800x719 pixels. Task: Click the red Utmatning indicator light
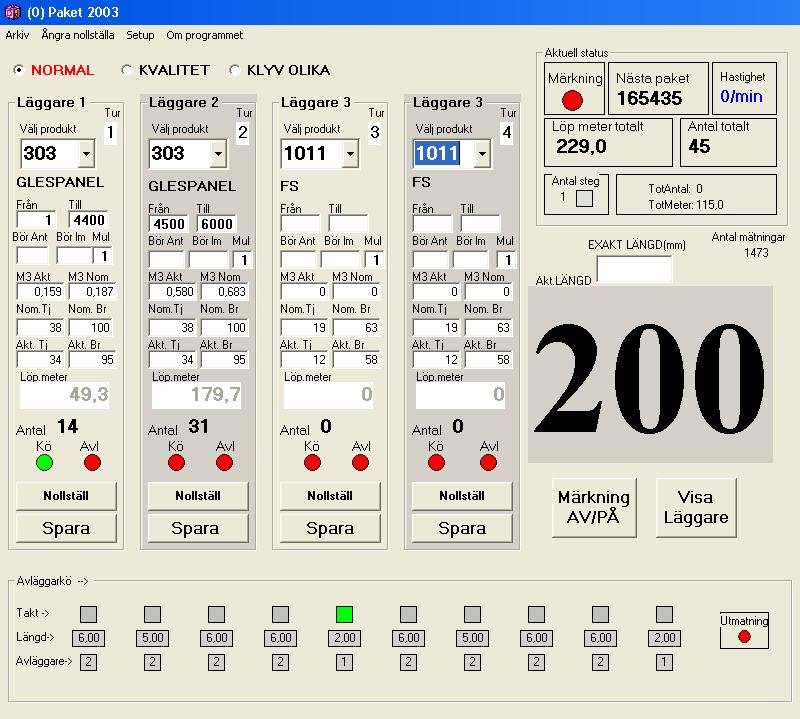point(744,636)
